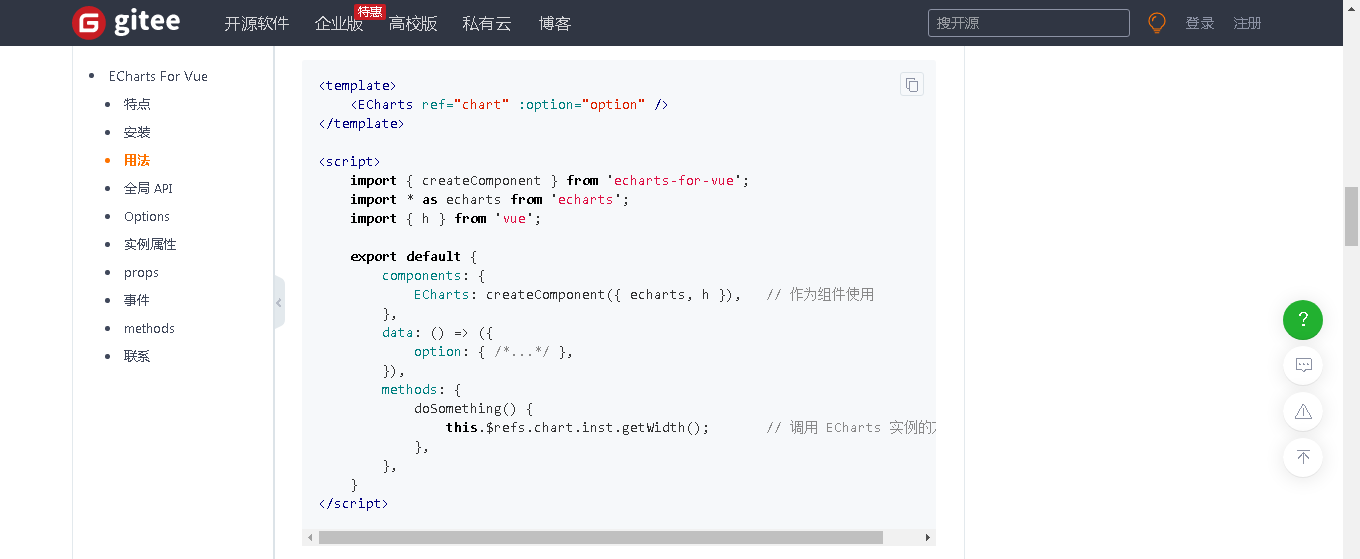This screenshot has width=1360, height=559.
Task: Click the warning triangle report icon
Action: (1302, 412)
